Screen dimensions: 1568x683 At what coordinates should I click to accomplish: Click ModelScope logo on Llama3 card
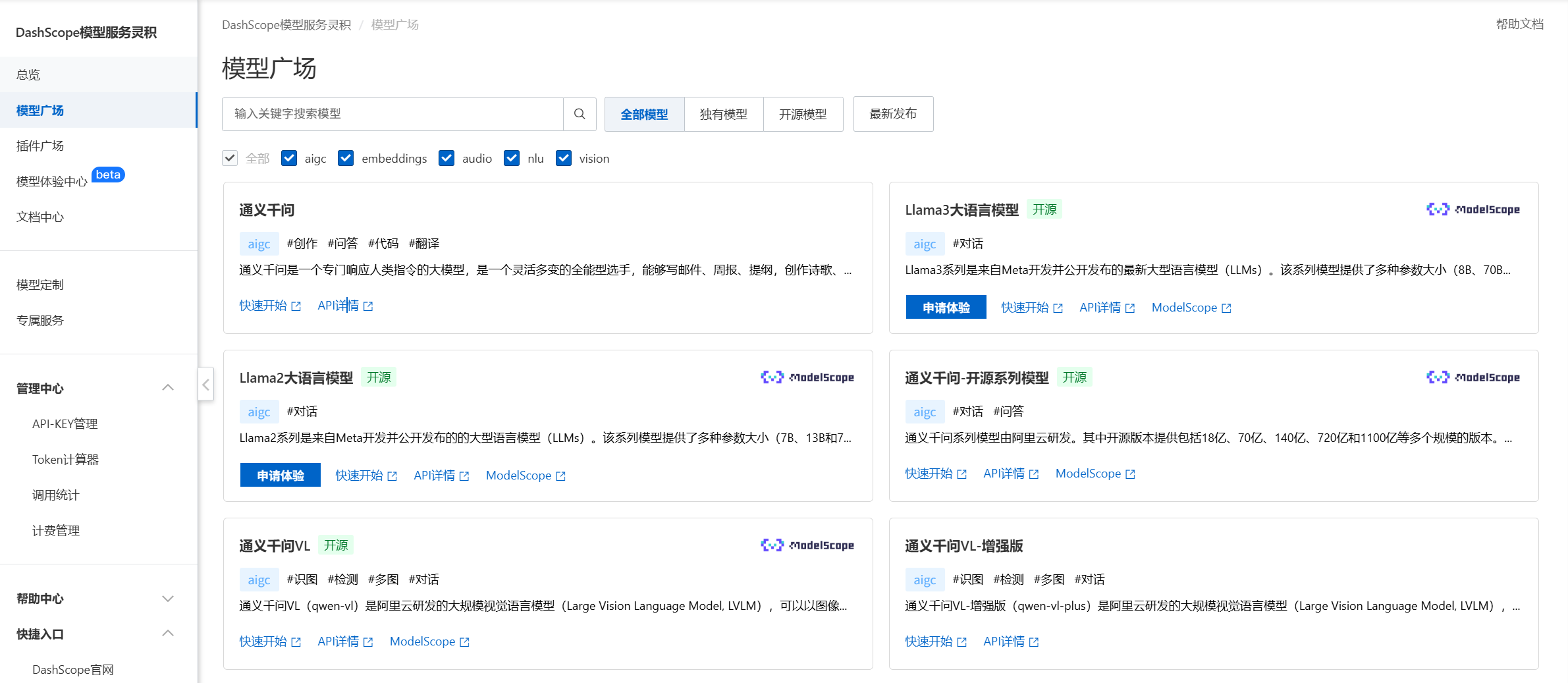click(x=1473, y=209)
